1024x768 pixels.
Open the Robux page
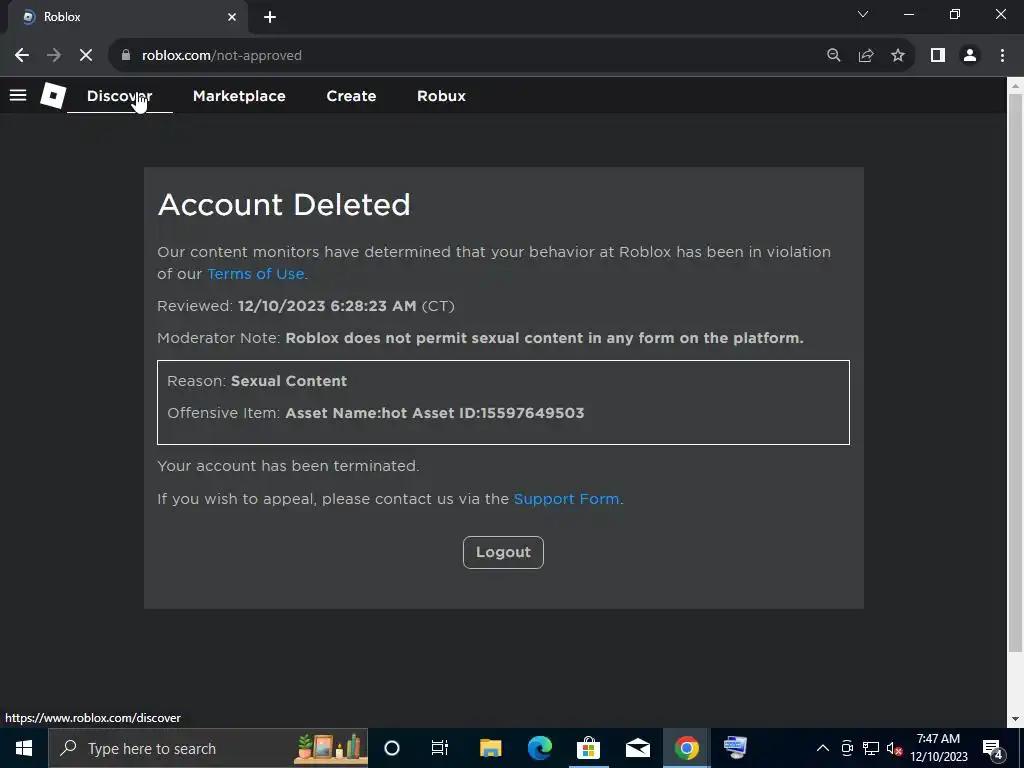tap(441, 96)
